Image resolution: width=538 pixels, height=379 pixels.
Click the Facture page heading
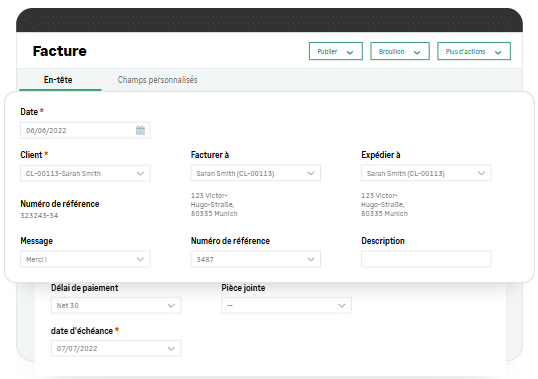coord(60,51)
